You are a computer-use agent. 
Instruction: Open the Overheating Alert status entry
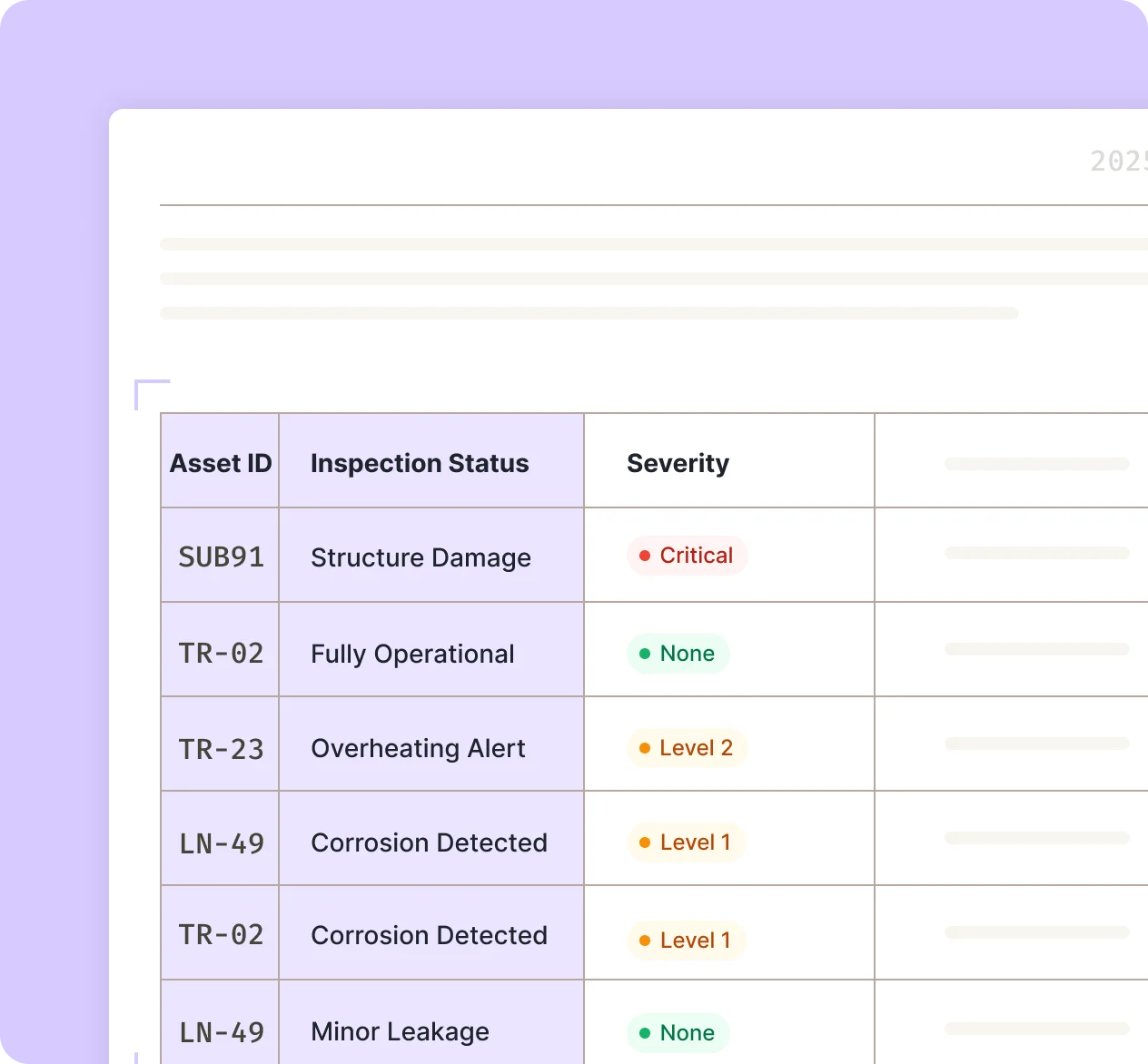click(418, 748)
